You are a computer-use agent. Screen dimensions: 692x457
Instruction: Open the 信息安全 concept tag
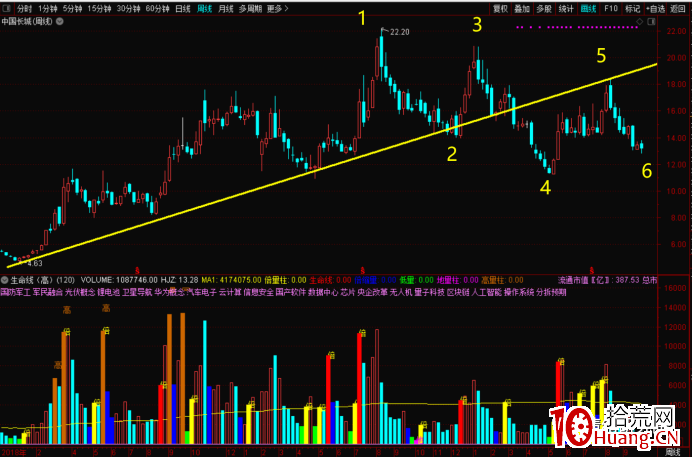pos(258,292)
